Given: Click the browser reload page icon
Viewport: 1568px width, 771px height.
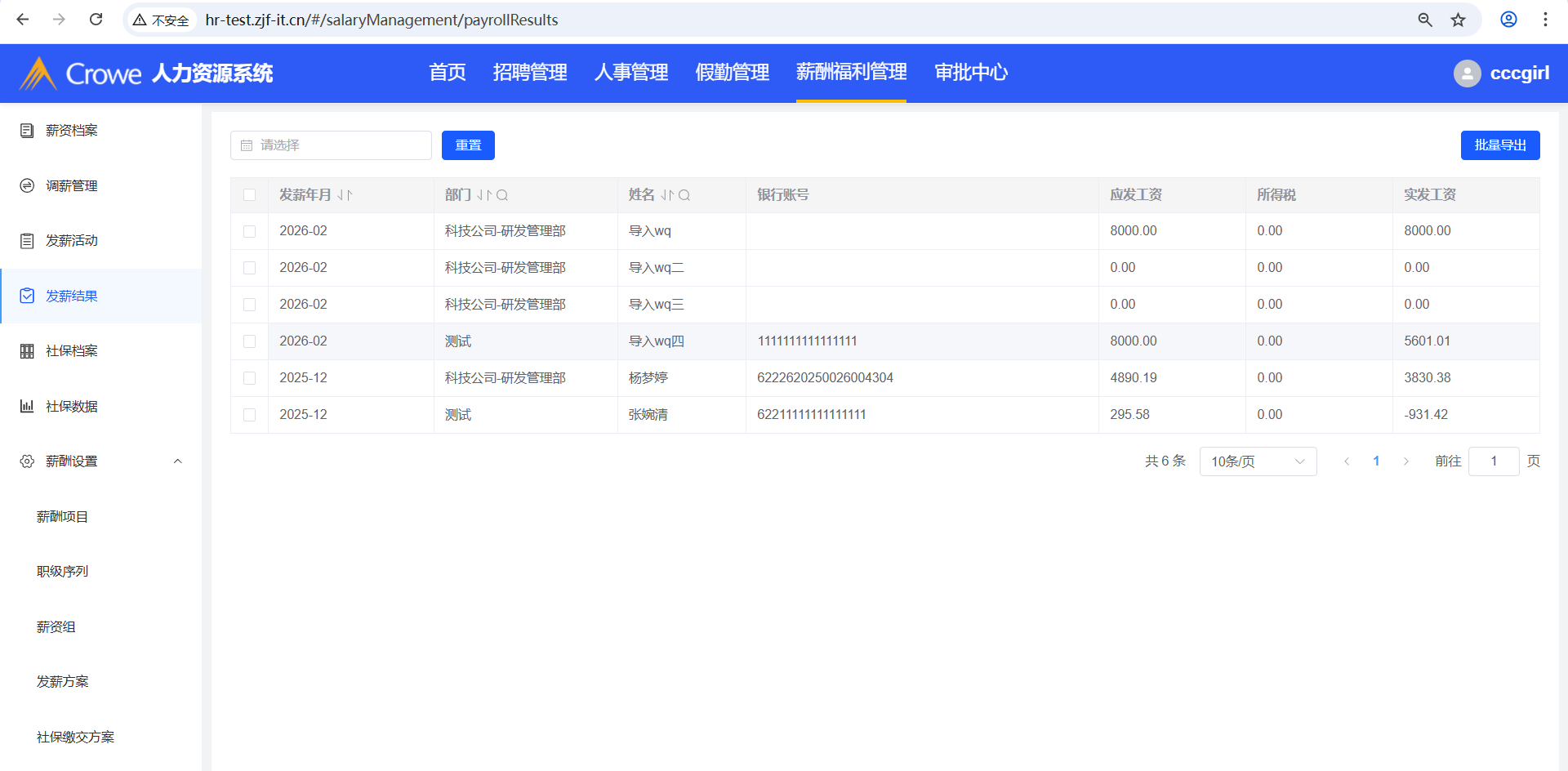Looking at the screenshot, I should (96, 20).
